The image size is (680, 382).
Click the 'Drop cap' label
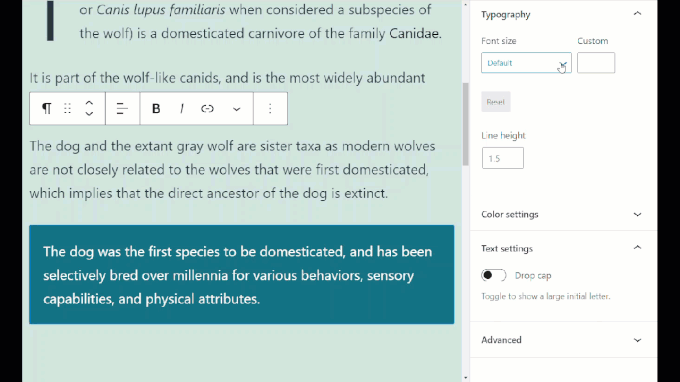point(533,275)
